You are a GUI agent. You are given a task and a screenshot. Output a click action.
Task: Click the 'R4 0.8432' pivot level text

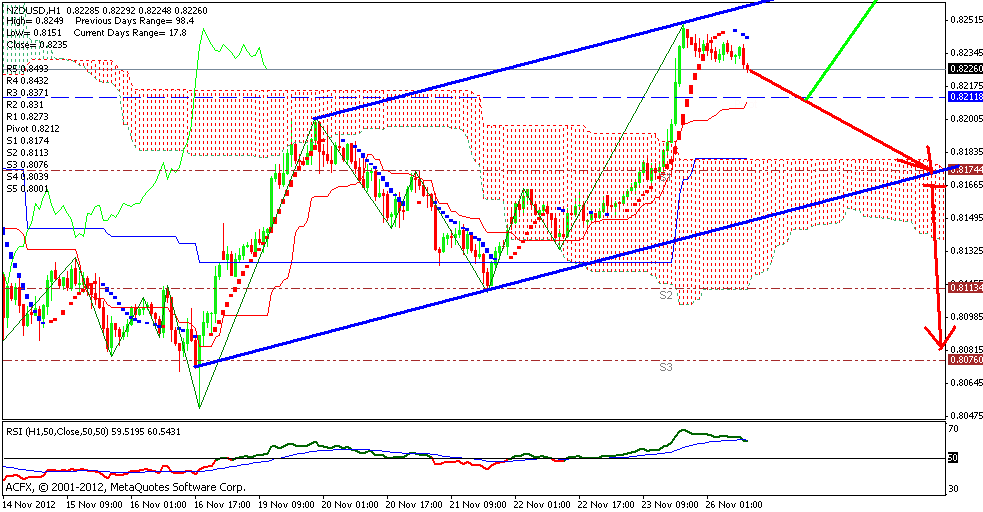point(27,81)
